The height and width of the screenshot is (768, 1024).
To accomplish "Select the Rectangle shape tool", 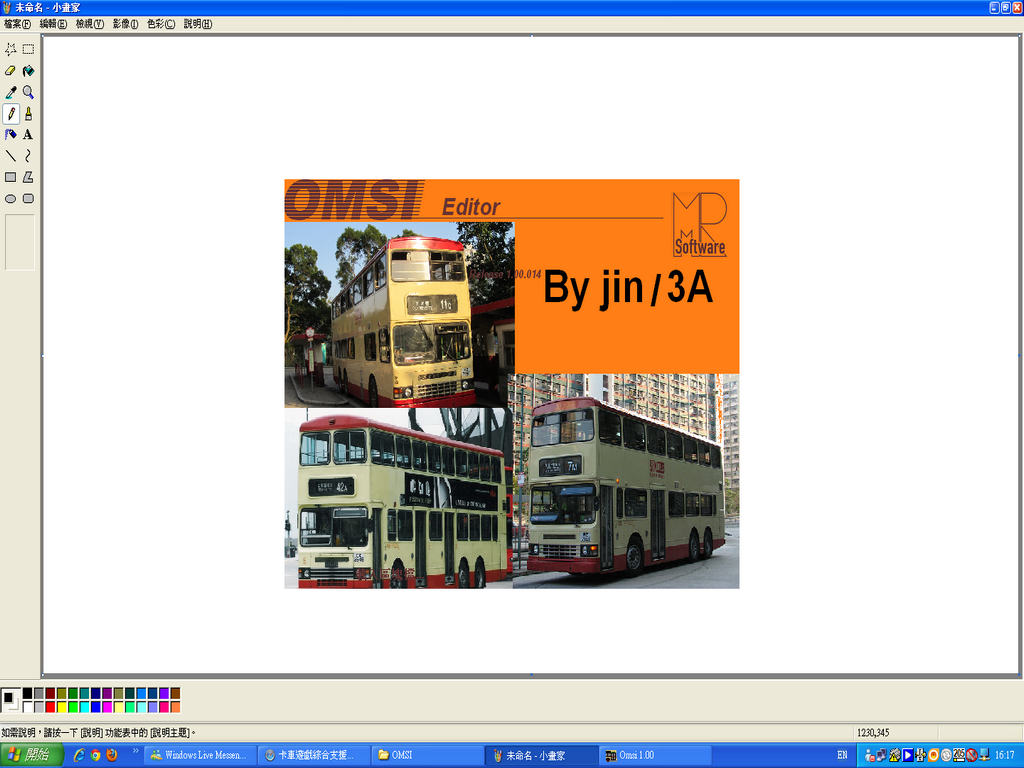I will click(10, 177).
